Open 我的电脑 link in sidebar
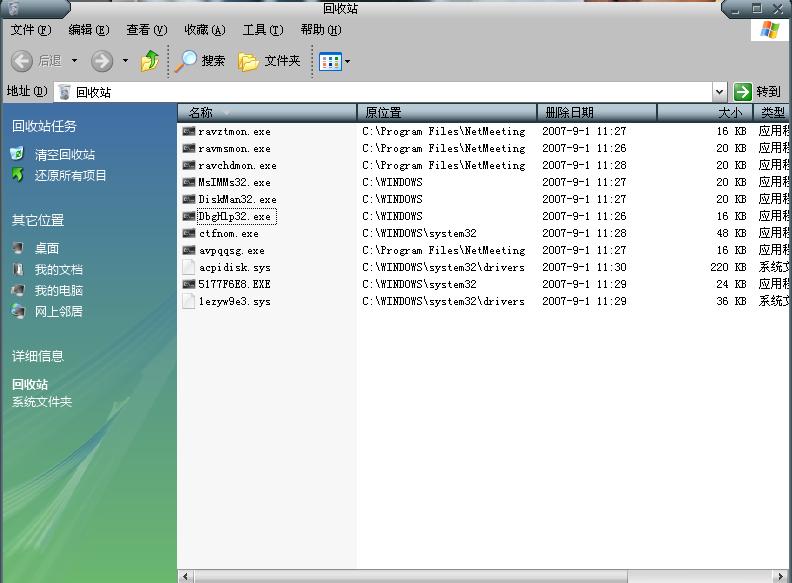This screenshot has height=583, width=792. [x=58, y=290]
